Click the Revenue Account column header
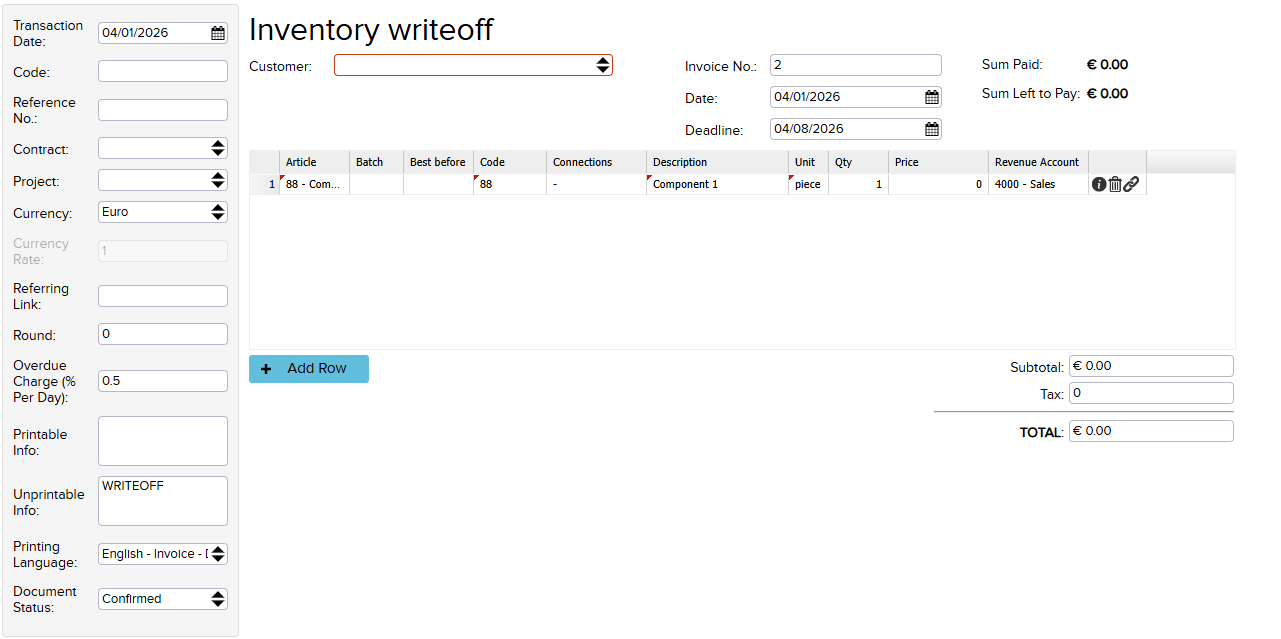 click(x=1037, y=162)
